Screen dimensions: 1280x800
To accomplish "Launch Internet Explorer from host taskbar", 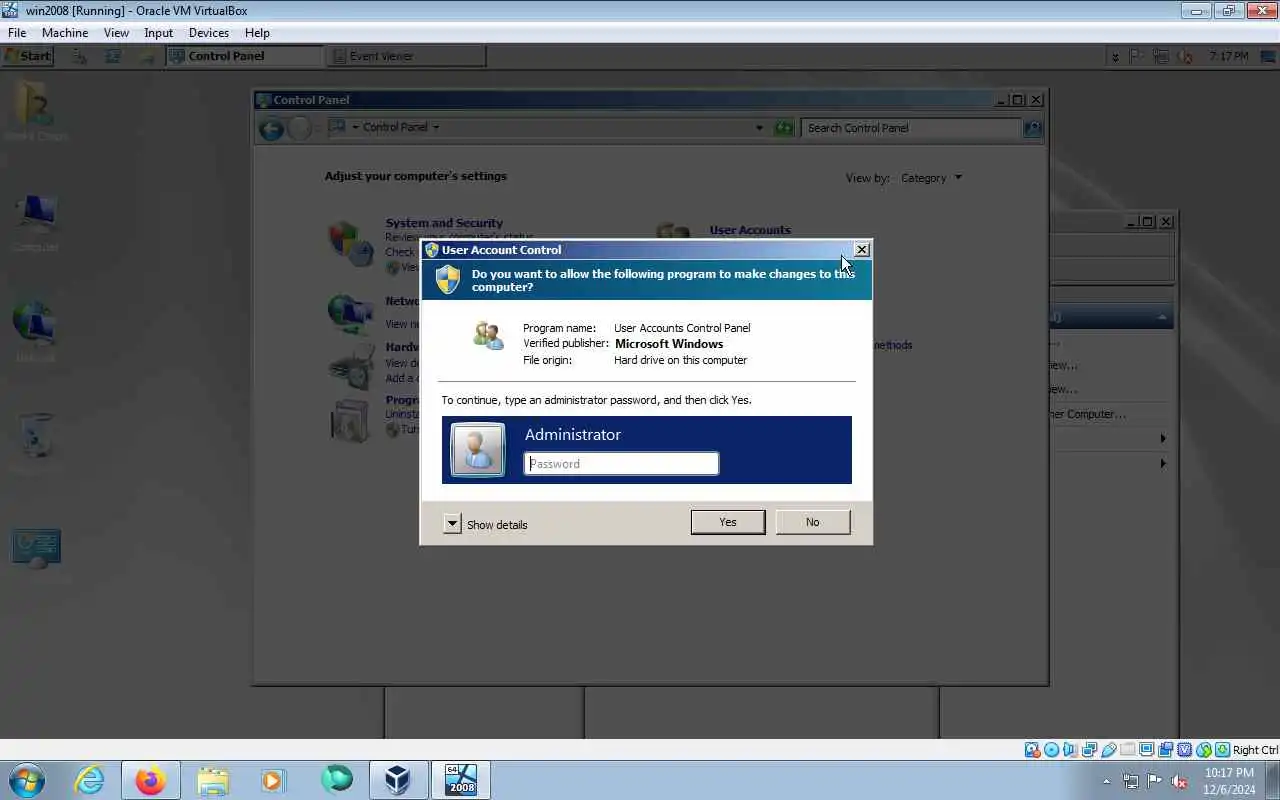I will (90, 780).
